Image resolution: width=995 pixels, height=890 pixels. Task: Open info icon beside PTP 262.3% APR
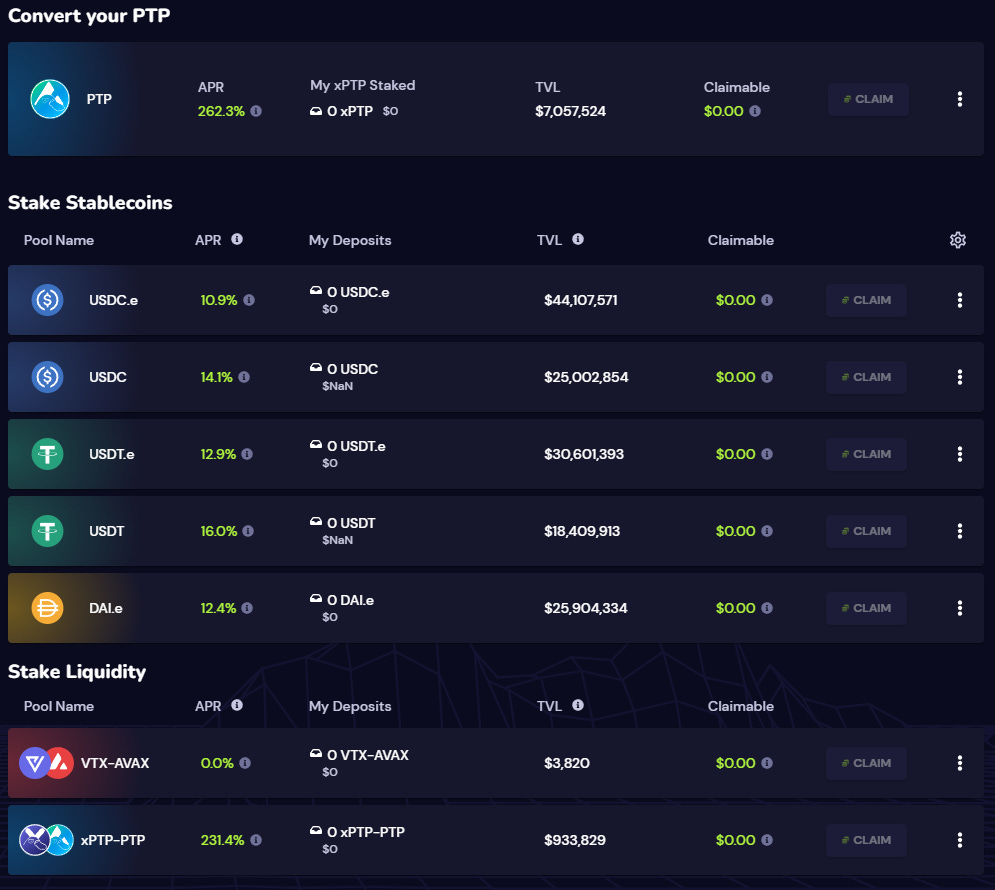[x=256, y=111]
